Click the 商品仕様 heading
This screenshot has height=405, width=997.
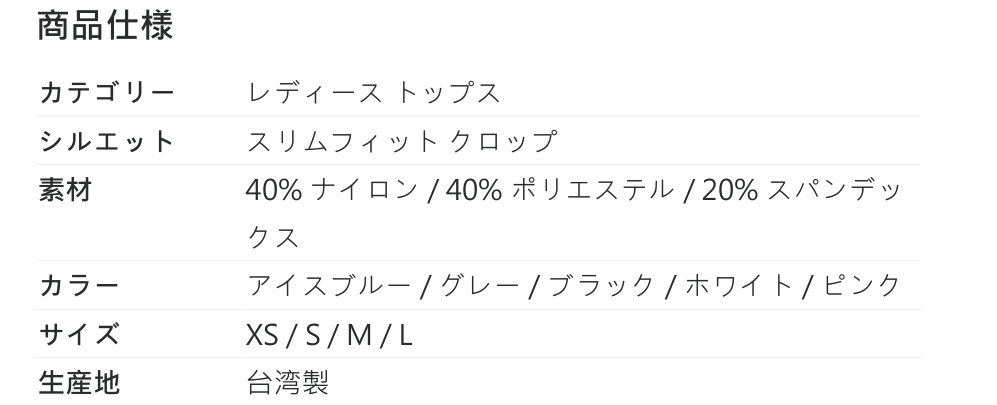[x=105, y=26]
